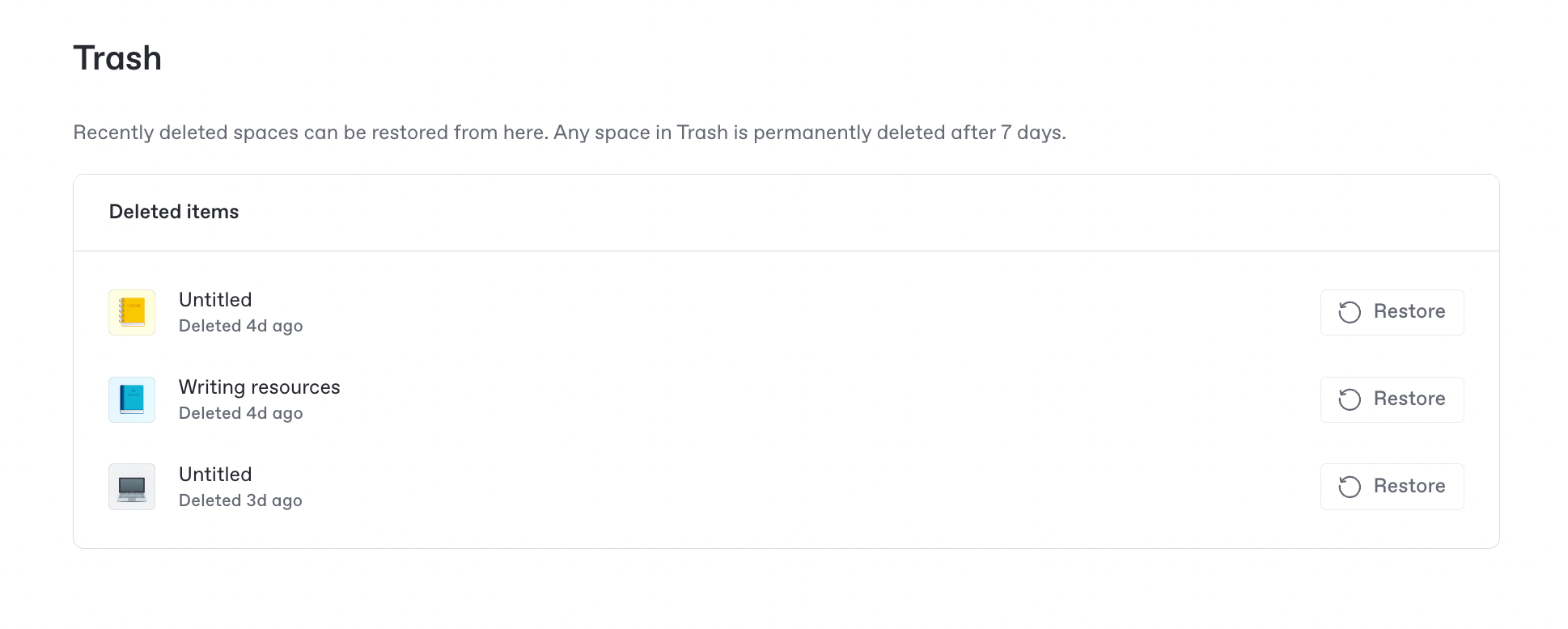This screenshot has width=1568, height=629.
Task: Click 'Deleted 4d ago' under the notebook Untitled
Action: click(x=240, y=326)
